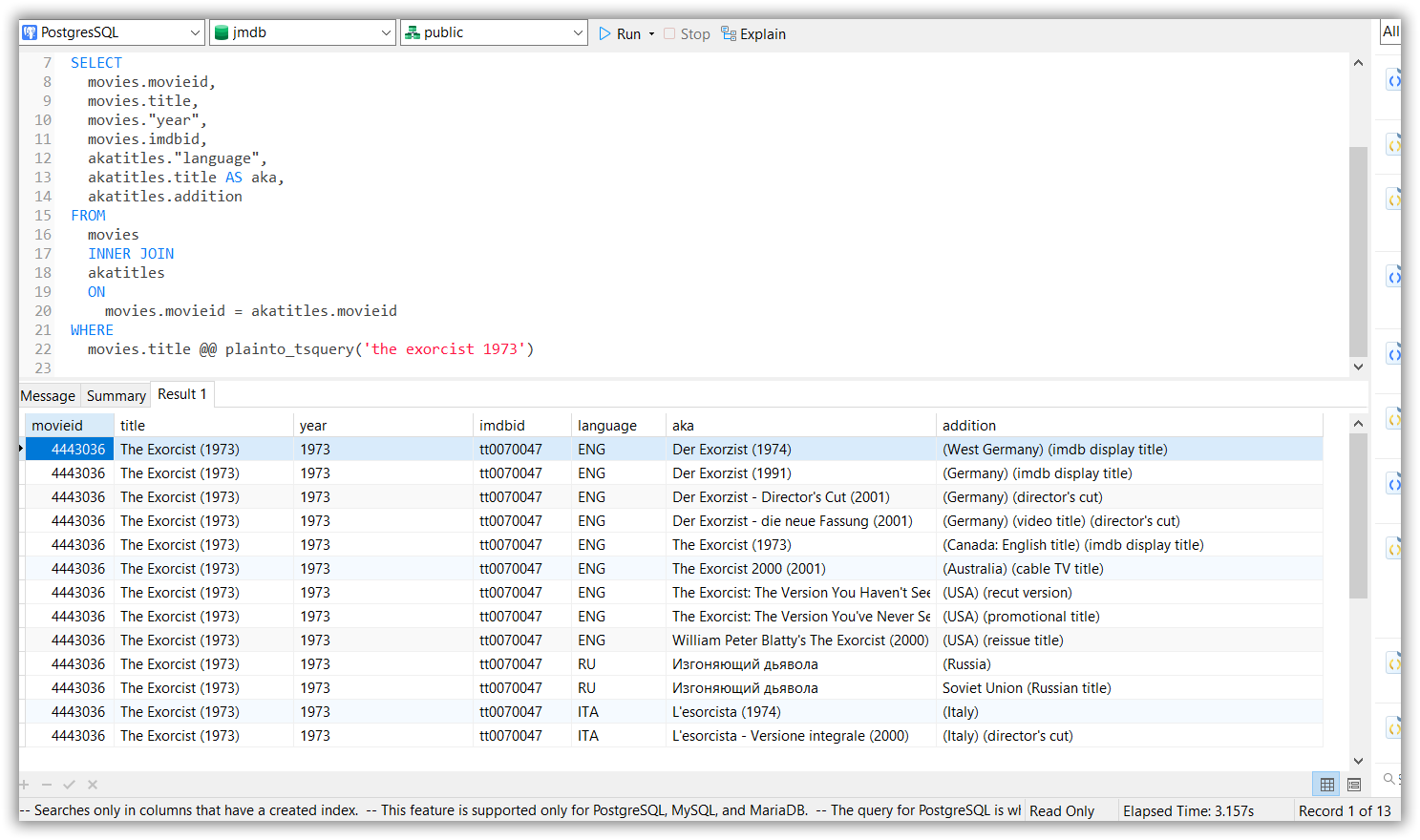Place cursor on the SELECT keyword line

[96, 63]
